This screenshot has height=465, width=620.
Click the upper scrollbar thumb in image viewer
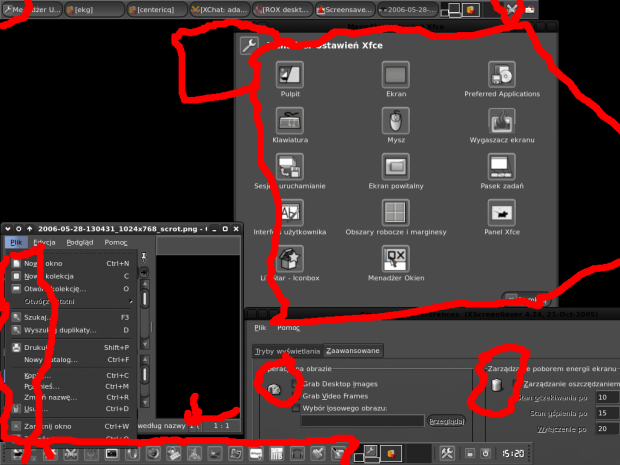coord(145,299)
